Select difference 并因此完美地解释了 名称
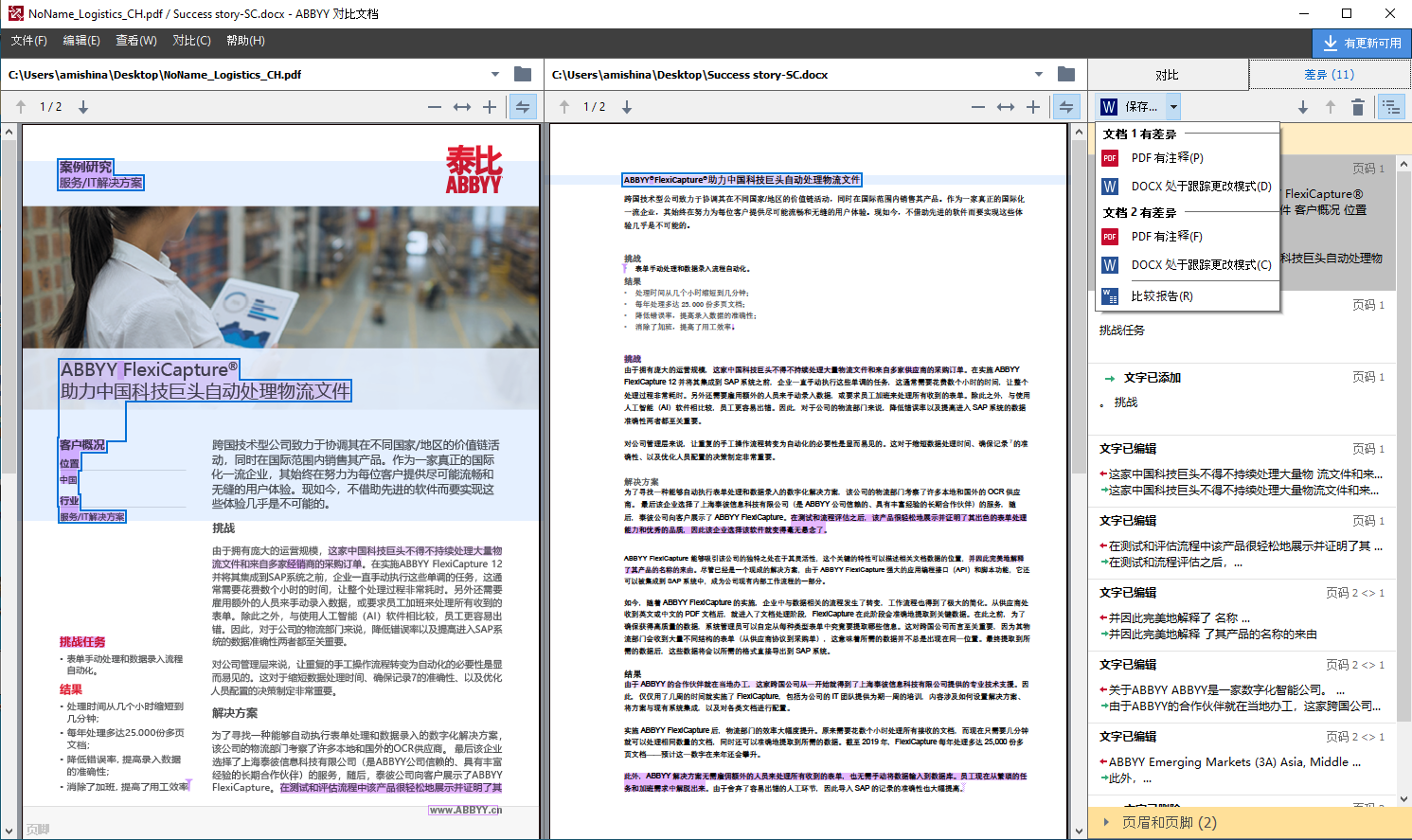 coord(1242,615)
